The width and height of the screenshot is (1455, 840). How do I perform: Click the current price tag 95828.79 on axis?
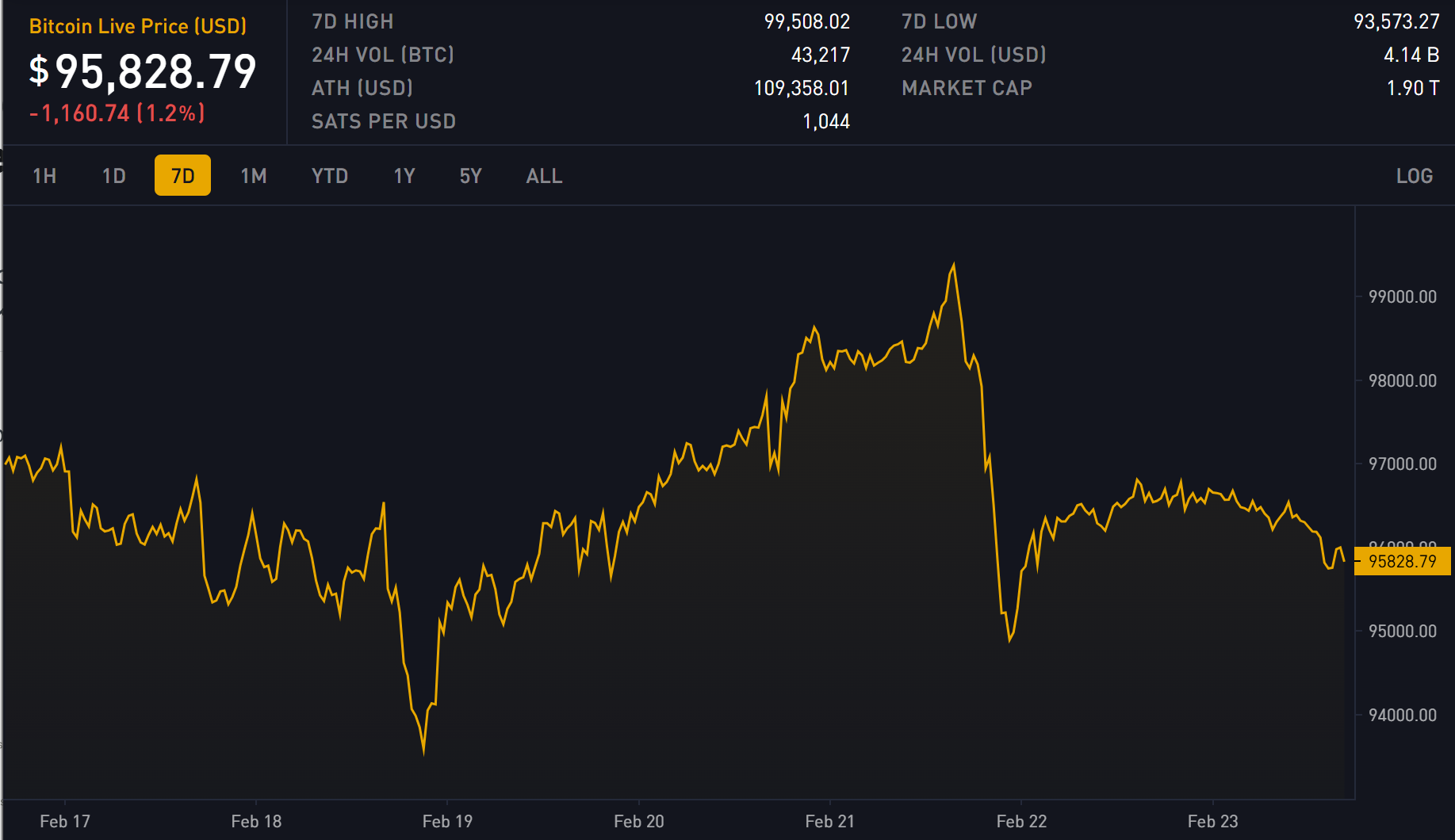[1402, 562]
